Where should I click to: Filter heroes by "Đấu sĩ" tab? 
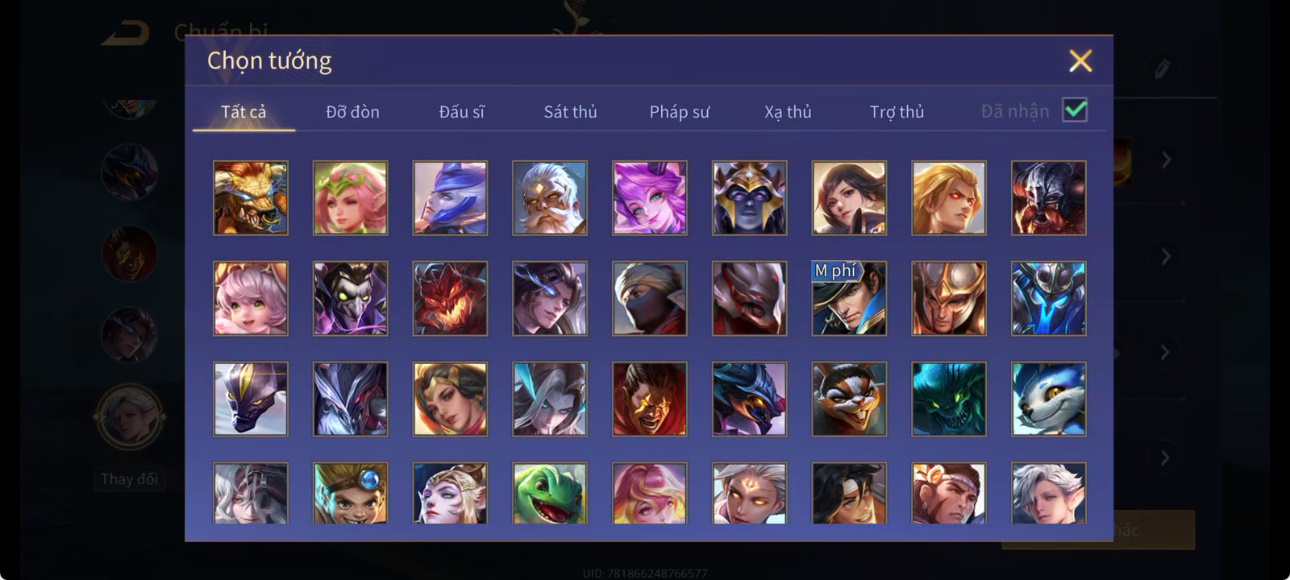click(x=462, y=111)
